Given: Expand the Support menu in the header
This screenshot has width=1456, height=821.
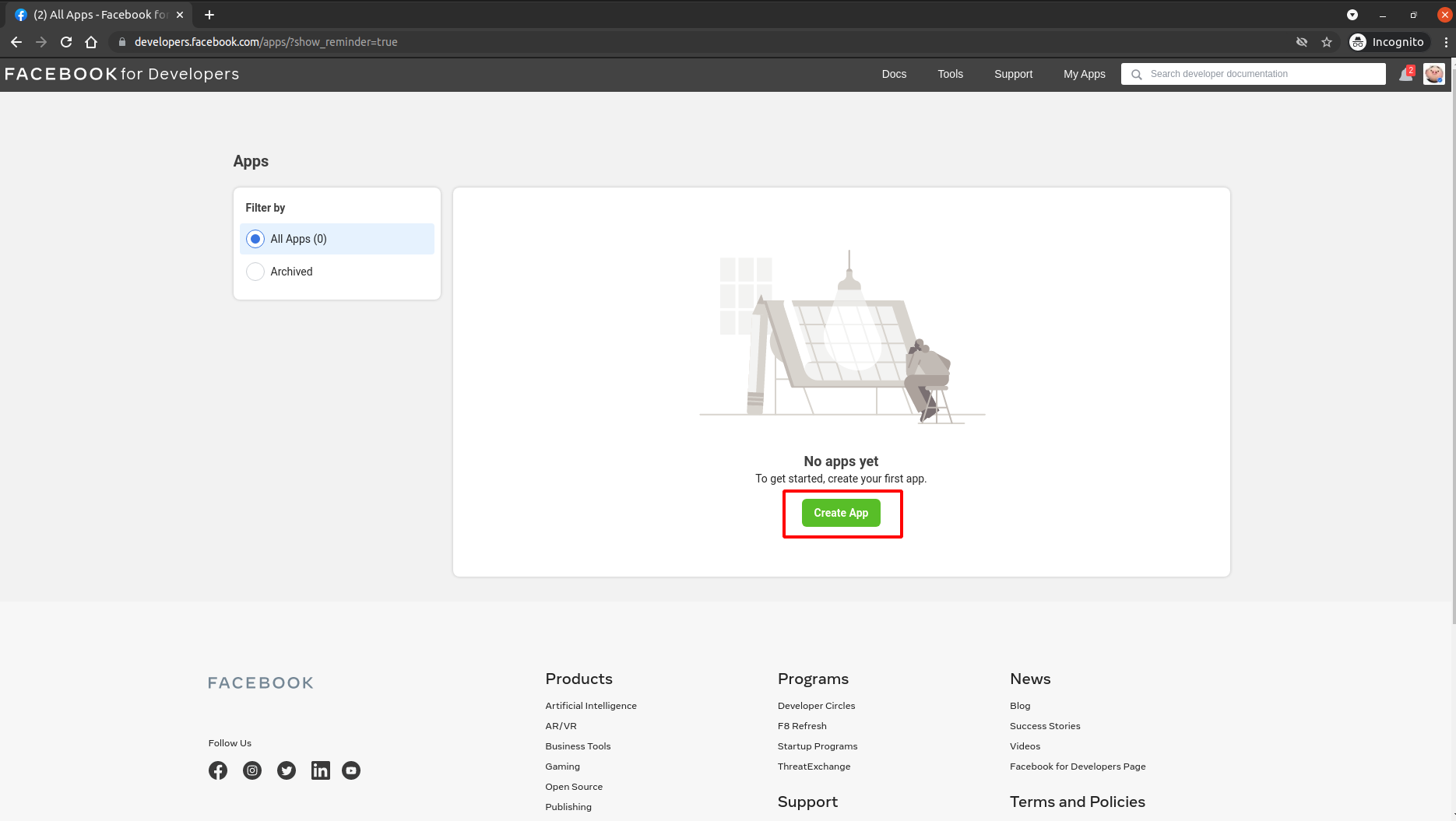Looking at the screenshot, I should tap(1013, 74).
